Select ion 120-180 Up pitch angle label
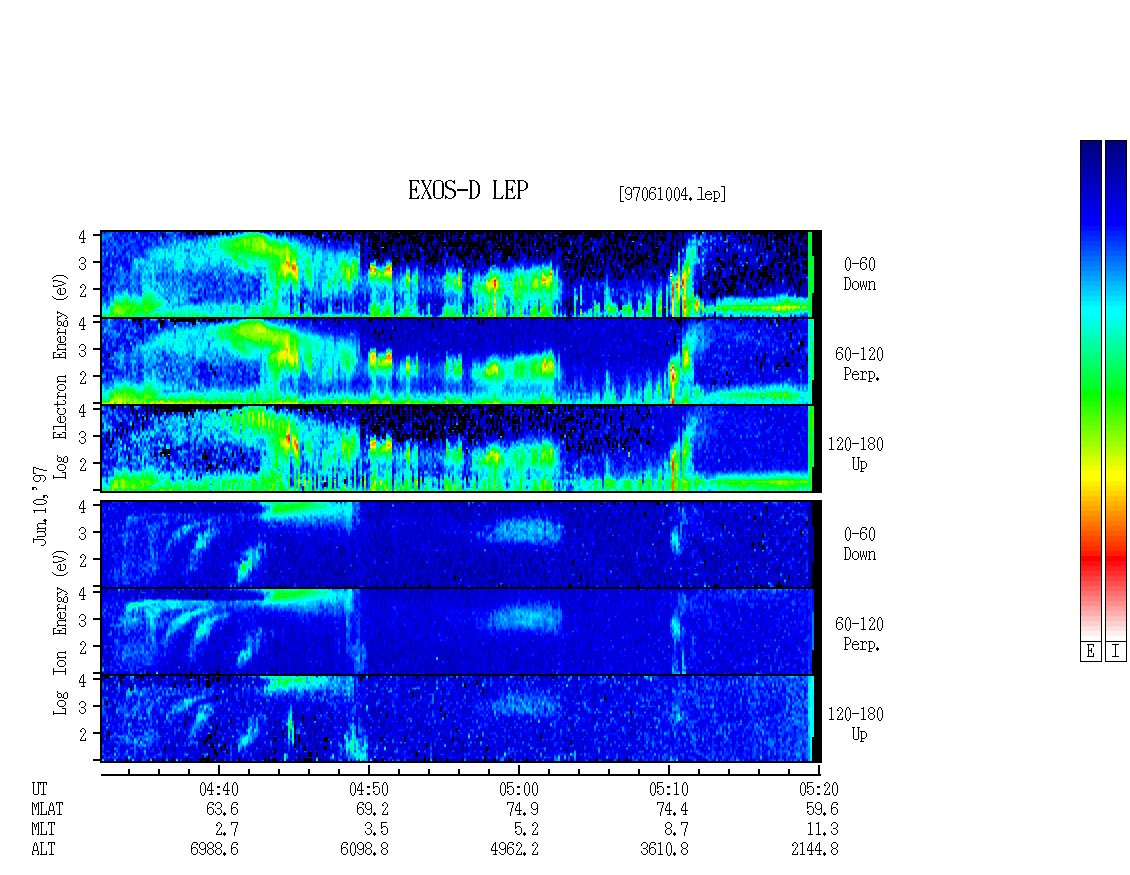Viewport: 1130px width, 875px height. 855,724
